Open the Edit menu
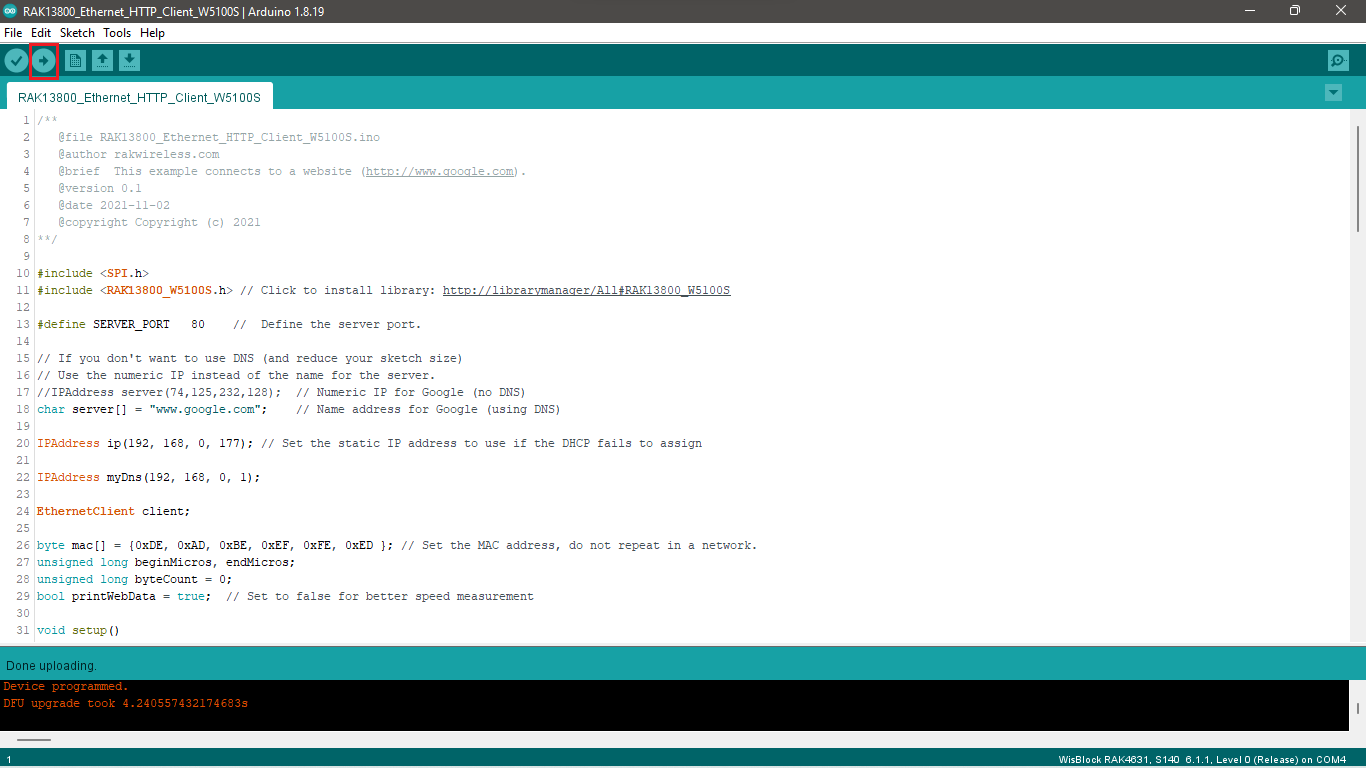 (41, 33)
